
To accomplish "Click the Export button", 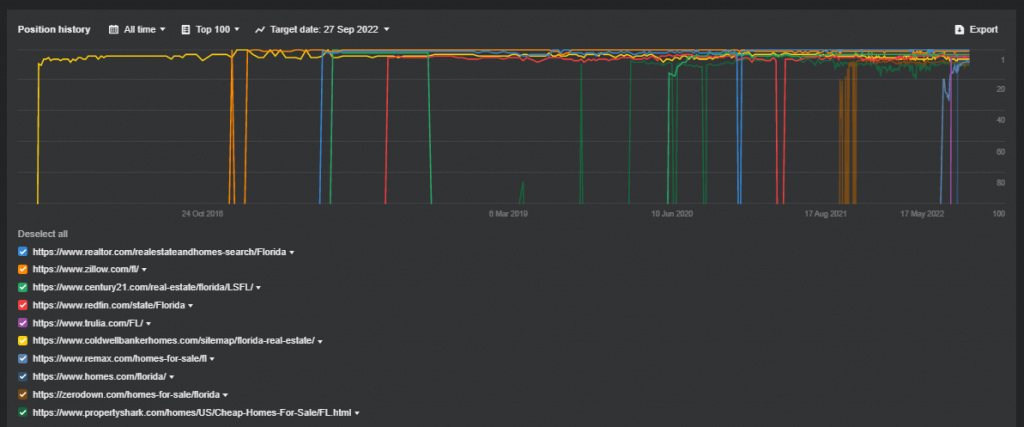I will [x=976, y=29].
